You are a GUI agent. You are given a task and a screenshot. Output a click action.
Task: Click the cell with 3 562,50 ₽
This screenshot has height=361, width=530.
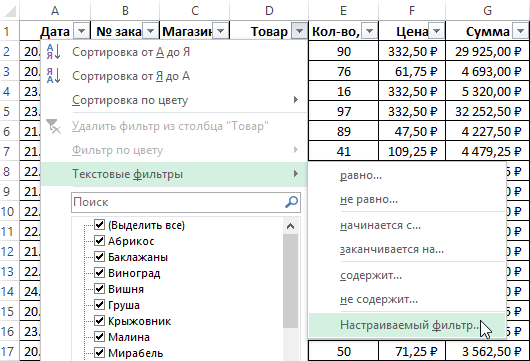tap(487, 352)
